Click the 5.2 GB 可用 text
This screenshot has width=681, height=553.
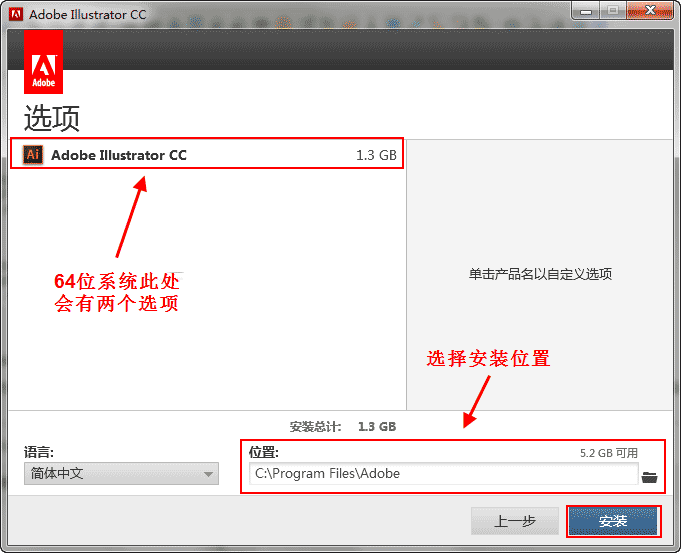point(609,453)
